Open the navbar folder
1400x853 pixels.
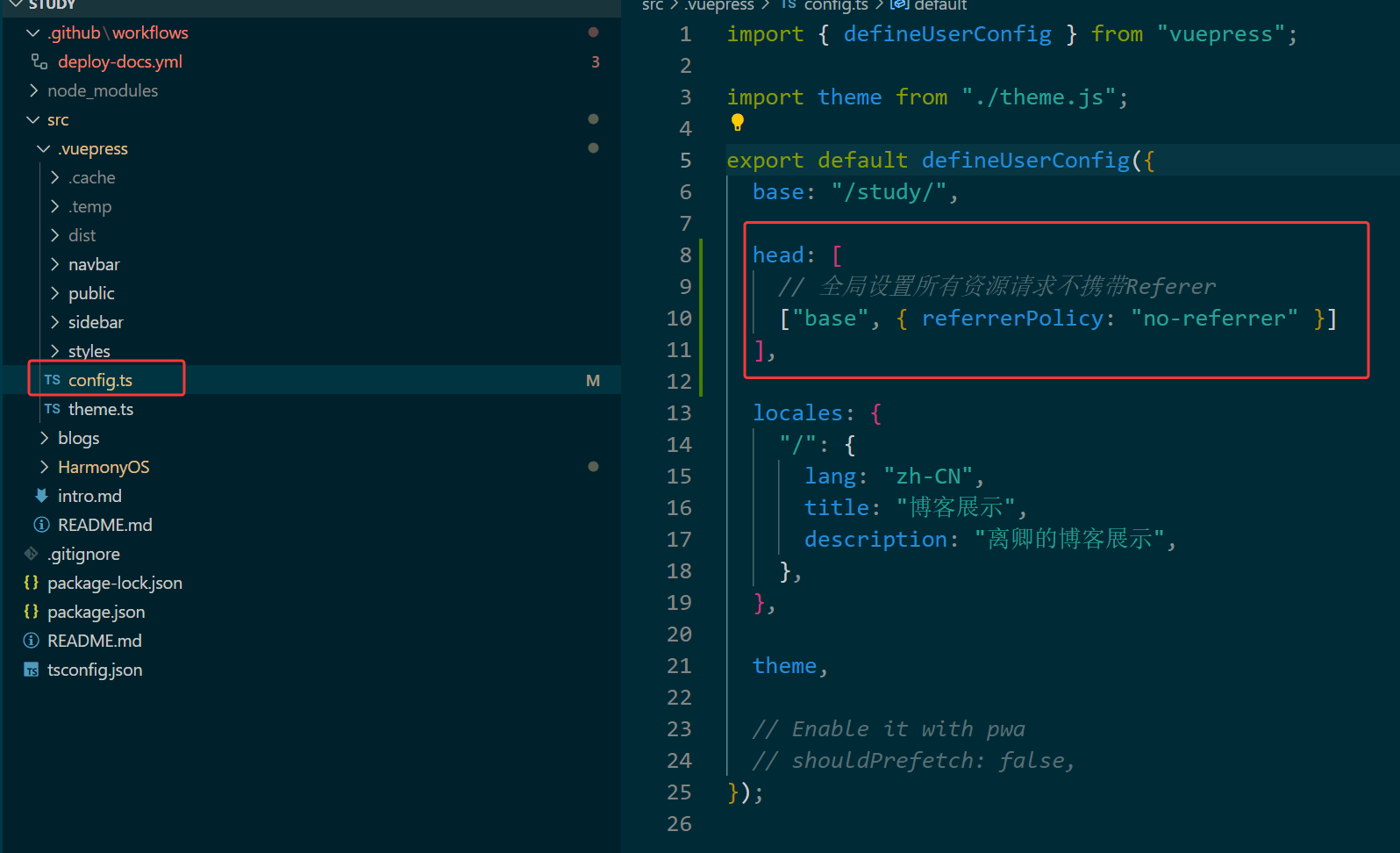[94, 264]
